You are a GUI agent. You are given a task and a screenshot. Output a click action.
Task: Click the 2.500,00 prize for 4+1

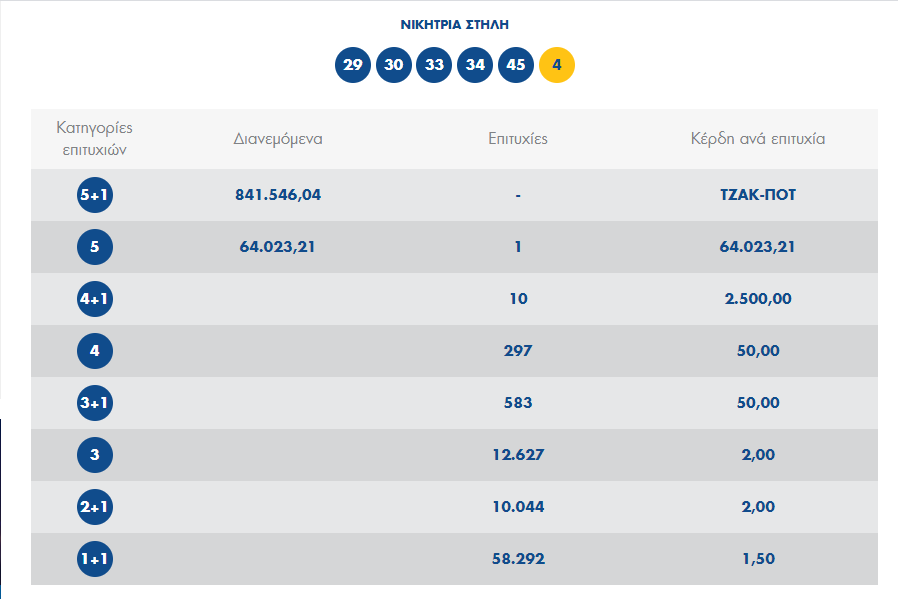tap(758, 299)
